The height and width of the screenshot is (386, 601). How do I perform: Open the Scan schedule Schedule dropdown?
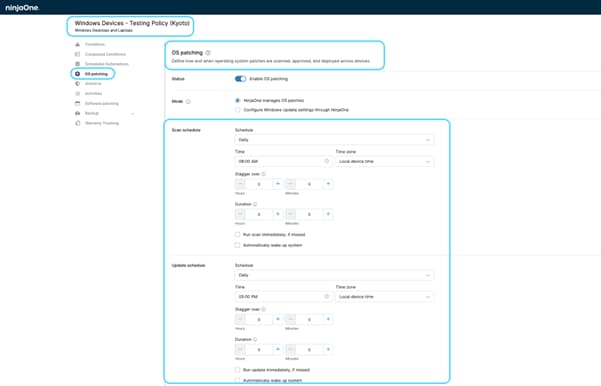334,140
